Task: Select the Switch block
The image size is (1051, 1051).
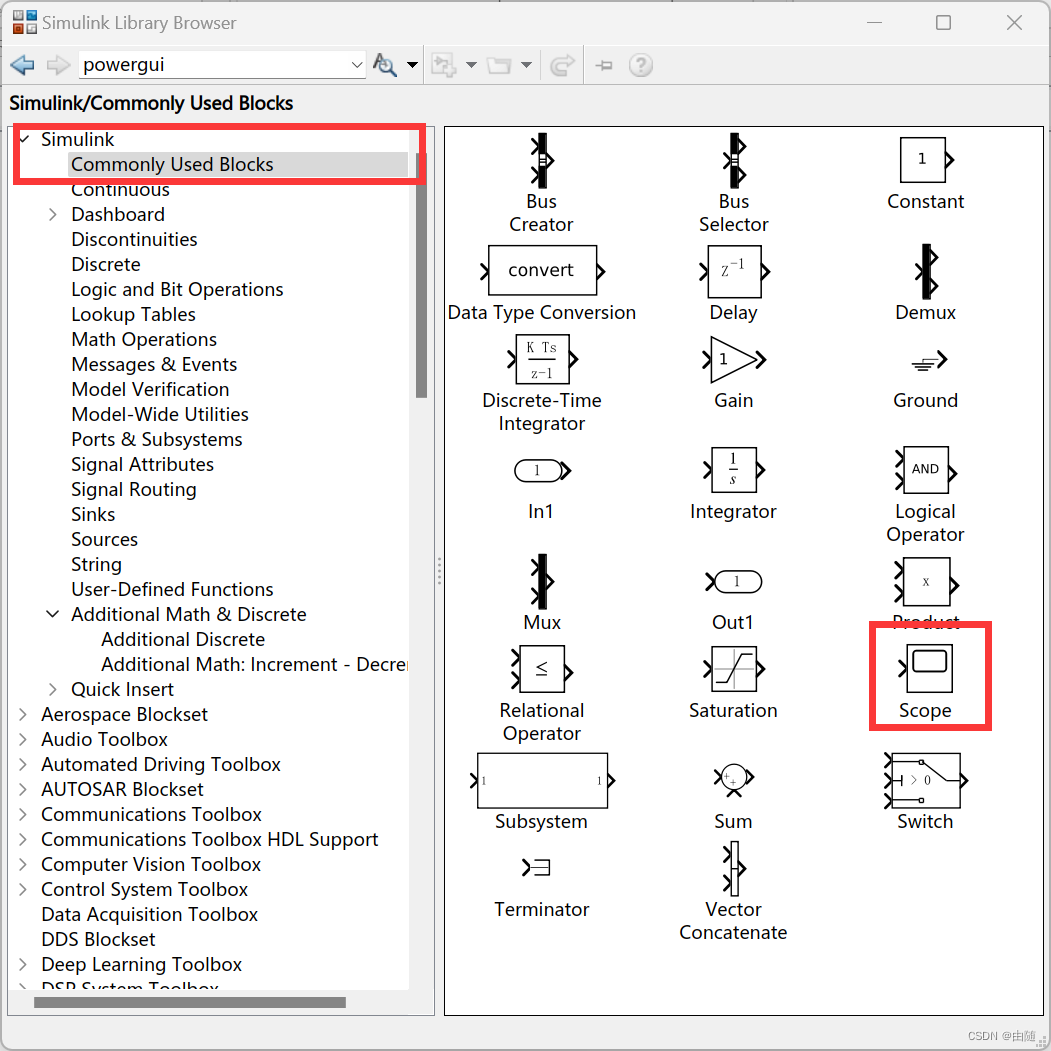Action: (926, 780)
